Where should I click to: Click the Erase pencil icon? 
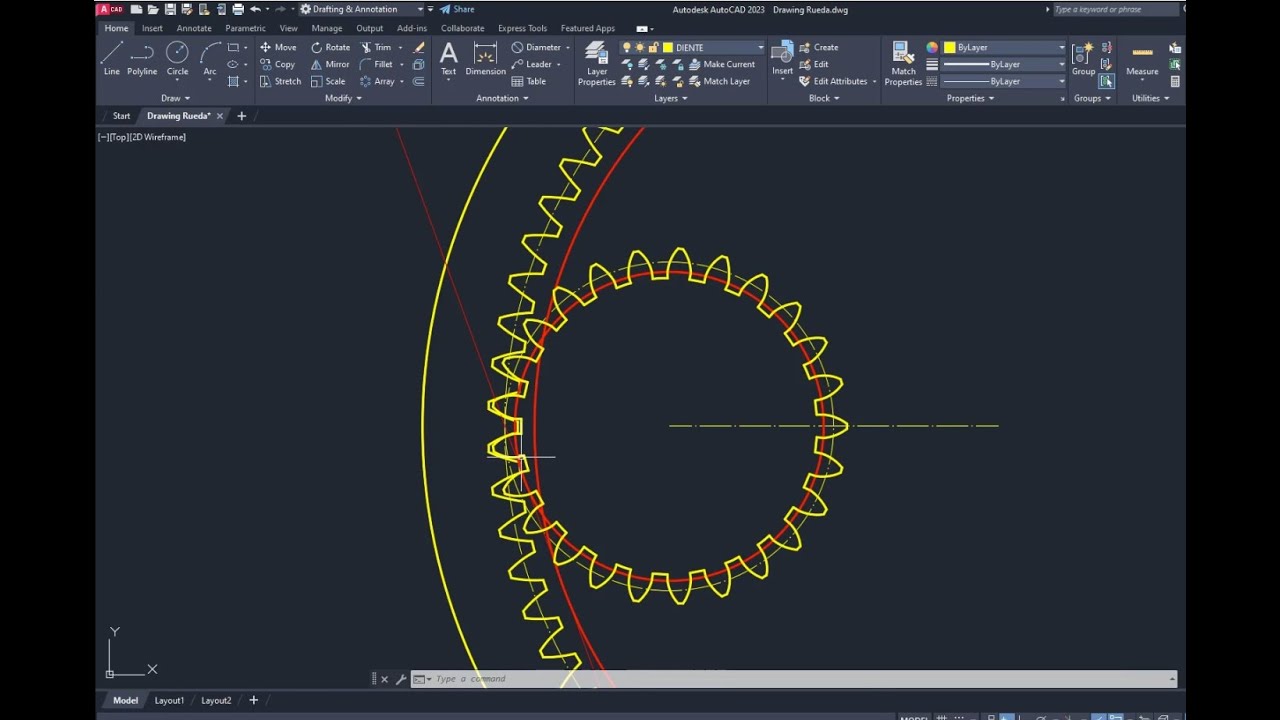(419, 47)
